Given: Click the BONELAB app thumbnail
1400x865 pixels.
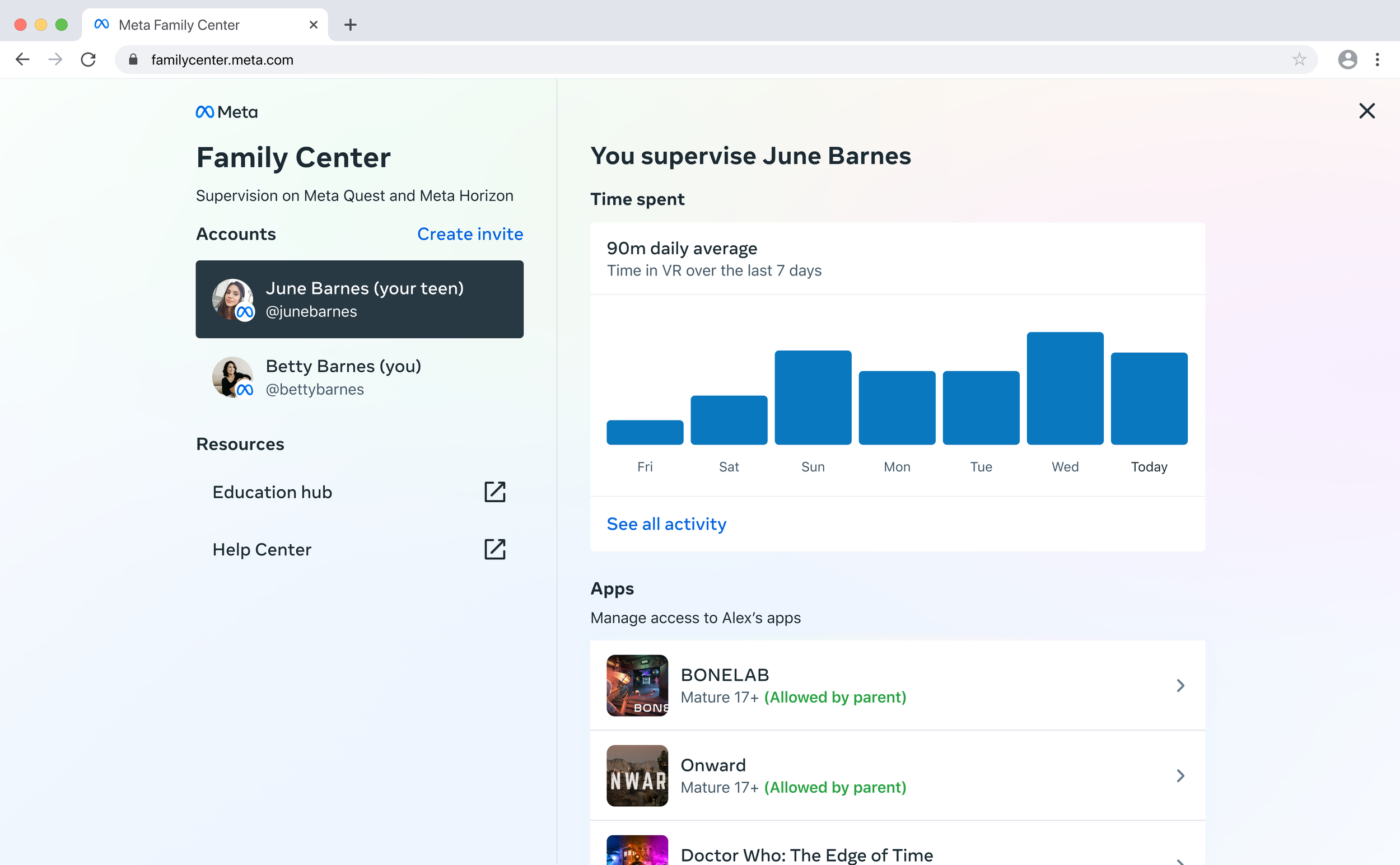Looking at the screenshot, I should (x=637, y=685).
